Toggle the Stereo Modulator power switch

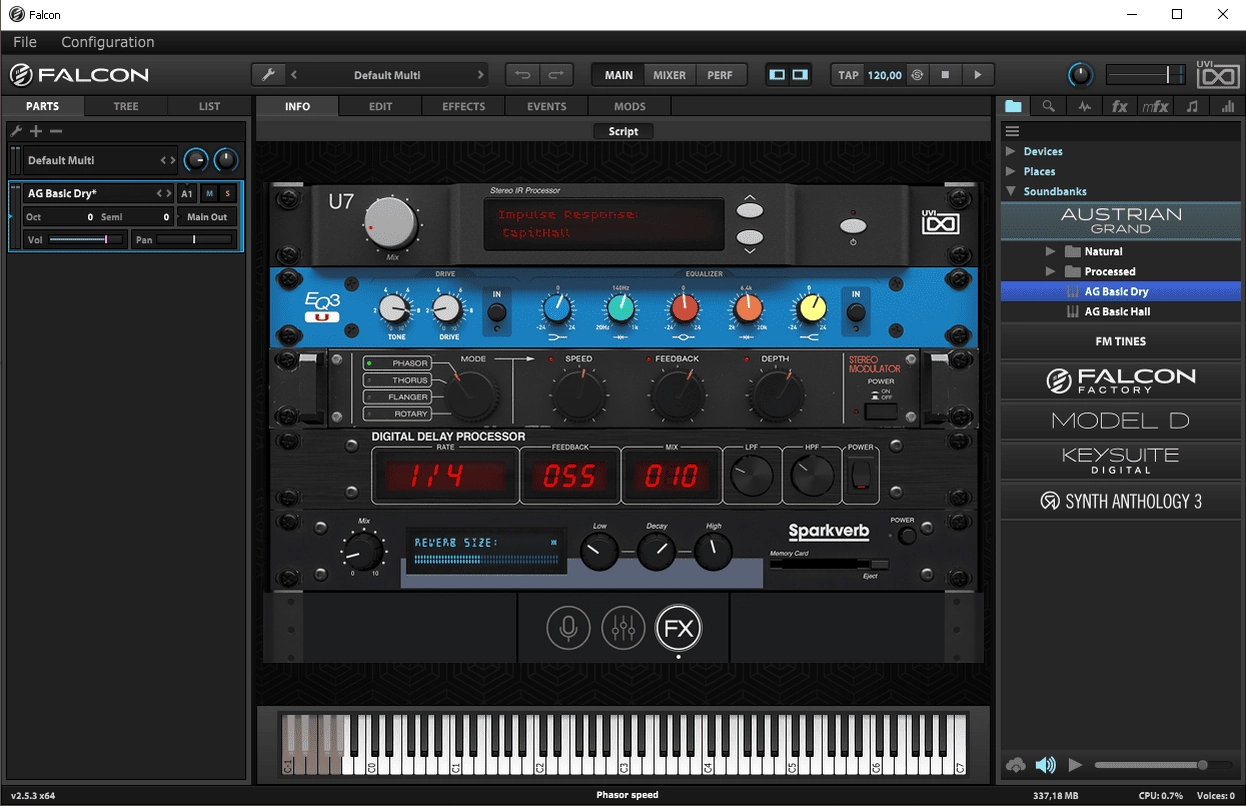880,410
